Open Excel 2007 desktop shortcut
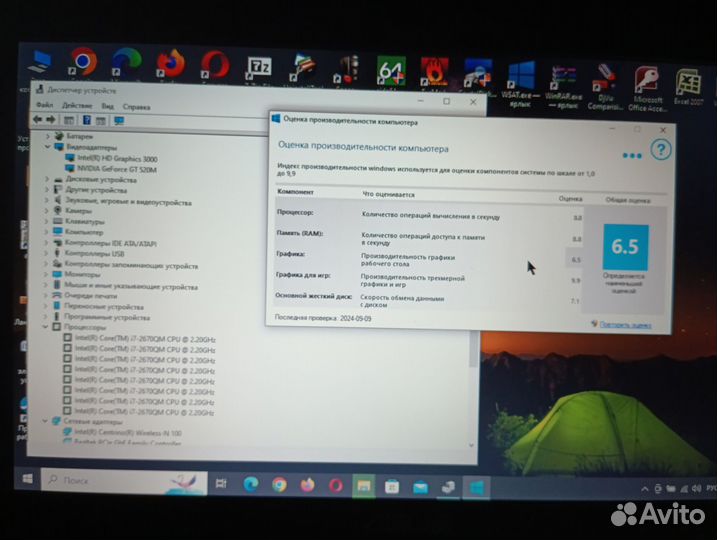Screen dimensions: 717x540 [x=688, y=87]
